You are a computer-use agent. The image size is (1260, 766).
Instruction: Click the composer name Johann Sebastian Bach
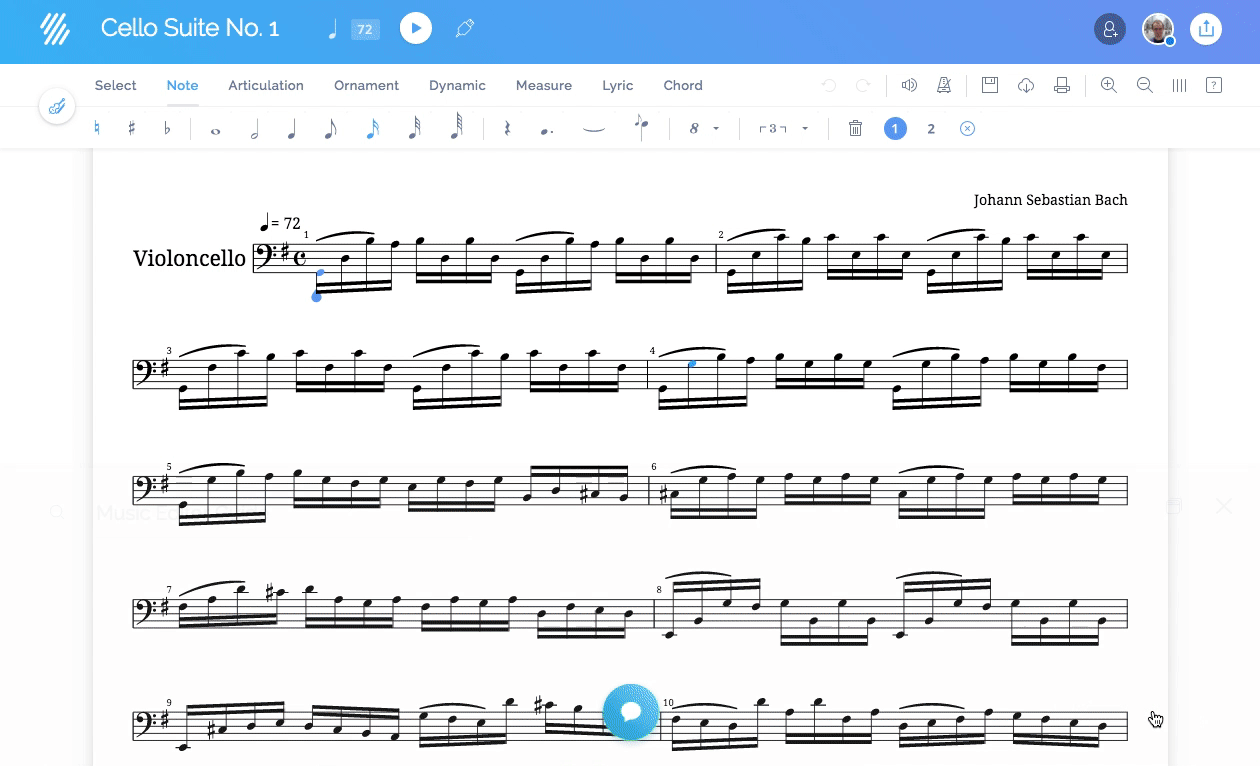1051,200
